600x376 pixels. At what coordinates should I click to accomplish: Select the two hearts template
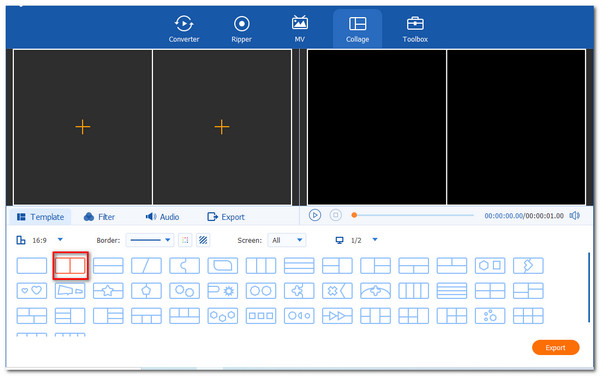(x=32, y=291)
